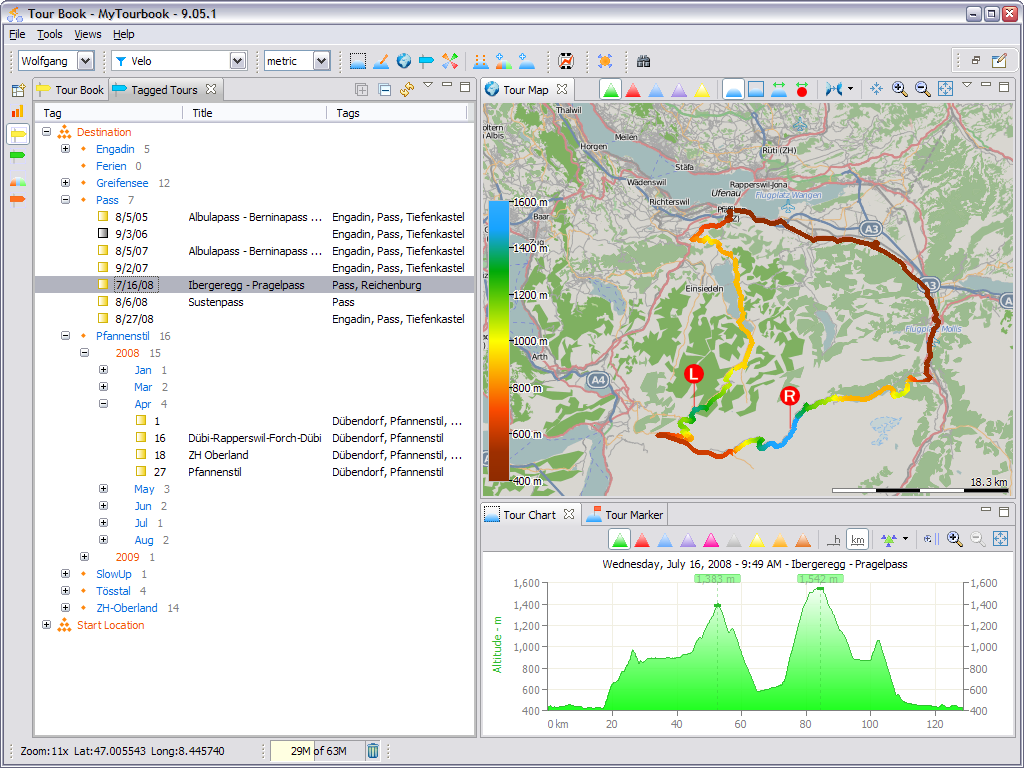Zoom in on the Tour Chart

[x=954, y=539]
